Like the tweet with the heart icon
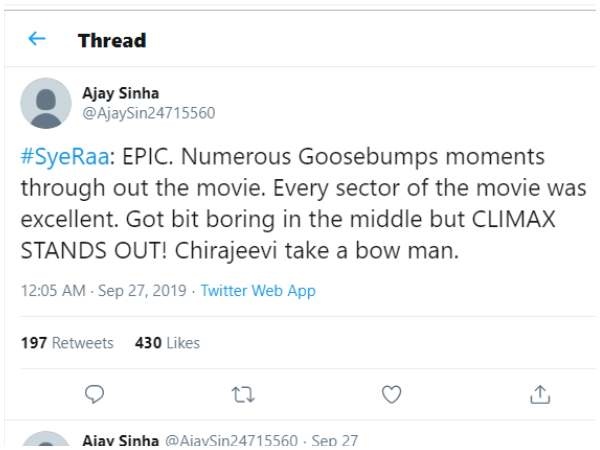 (x=391, y=394)
